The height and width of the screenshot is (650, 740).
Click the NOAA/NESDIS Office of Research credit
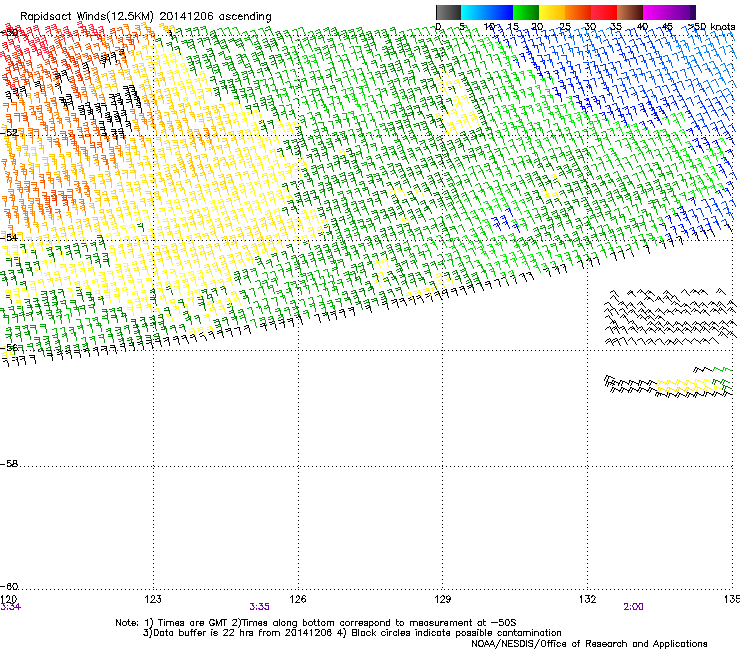pyautogui.click(x=589, y=643)
